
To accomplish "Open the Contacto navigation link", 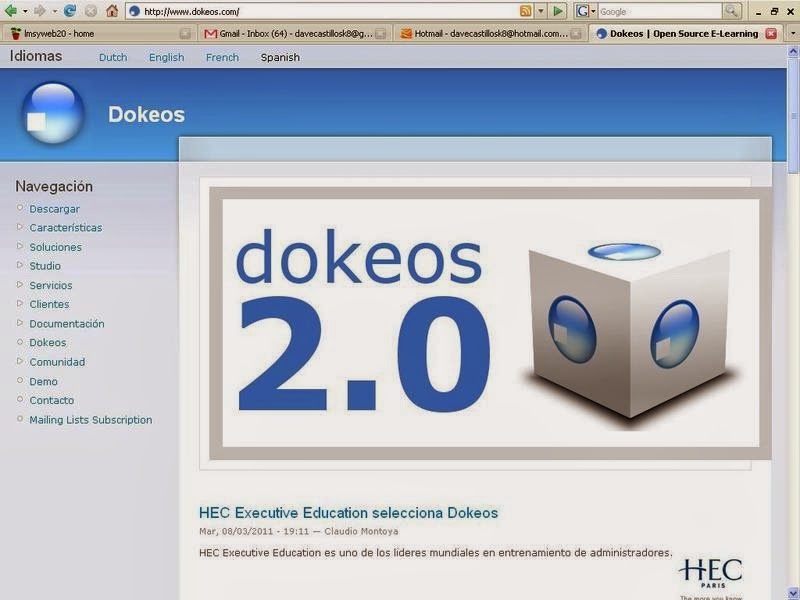I will pos(52,401).
